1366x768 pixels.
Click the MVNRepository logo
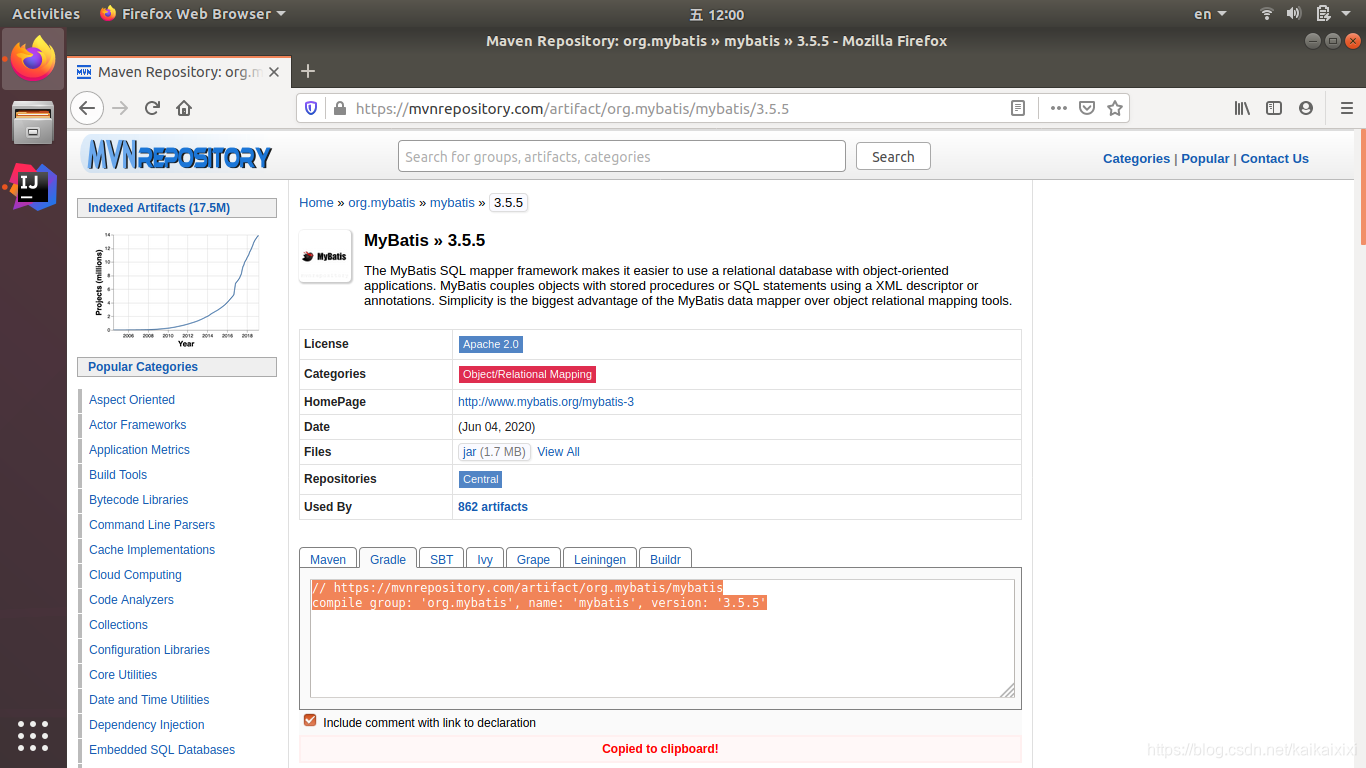tap(177, 156)
